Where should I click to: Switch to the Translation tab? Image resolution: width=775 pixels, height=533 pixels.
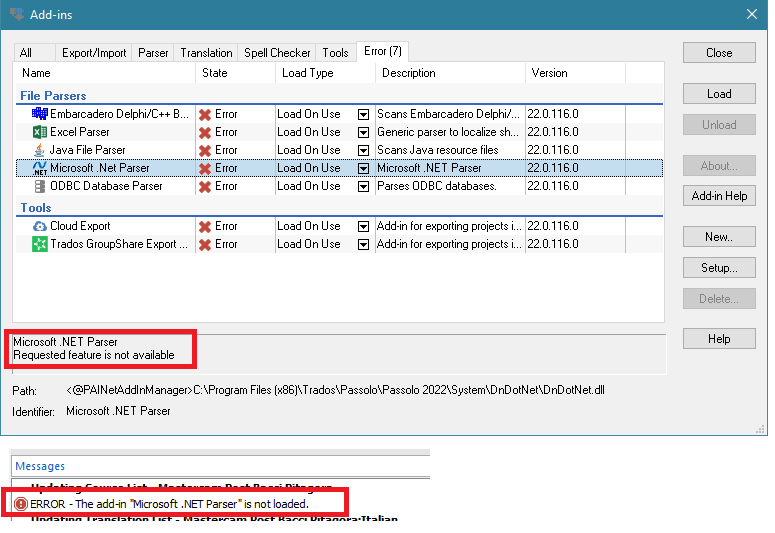tap(206, 53)
